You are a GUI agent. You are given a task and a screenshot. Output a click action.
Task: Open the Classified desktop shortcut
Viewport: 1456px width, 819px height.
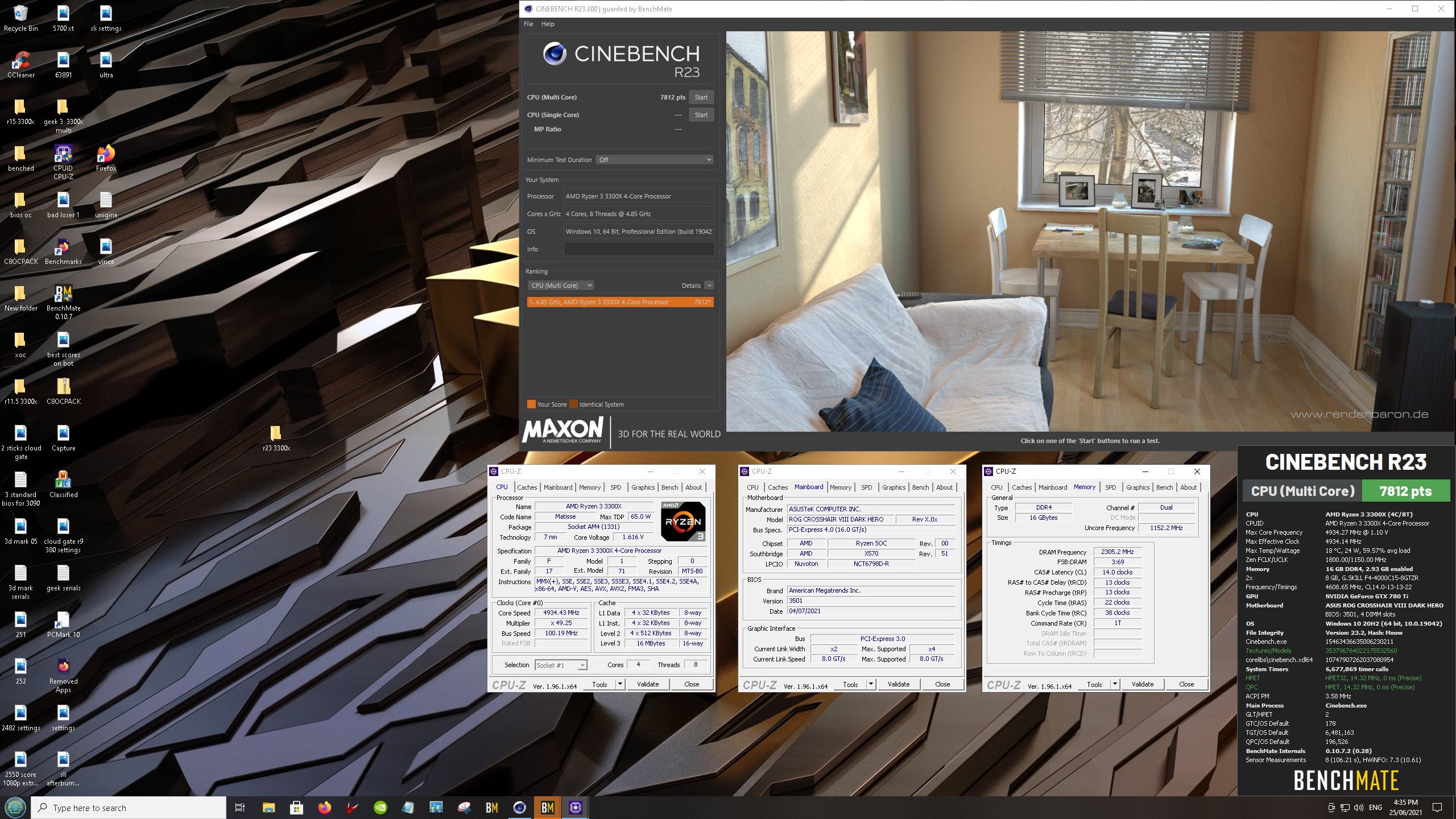pyautogui.click(x=63, y=485)
